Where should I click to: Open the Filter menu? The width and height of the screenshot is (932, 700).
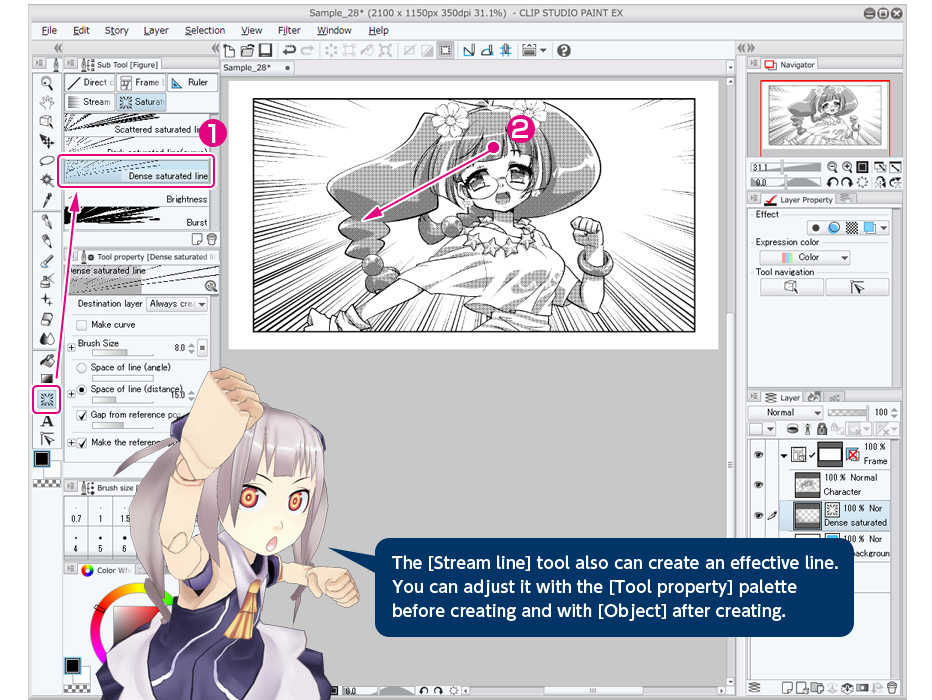pyautogui.click(x=289, y=31)
